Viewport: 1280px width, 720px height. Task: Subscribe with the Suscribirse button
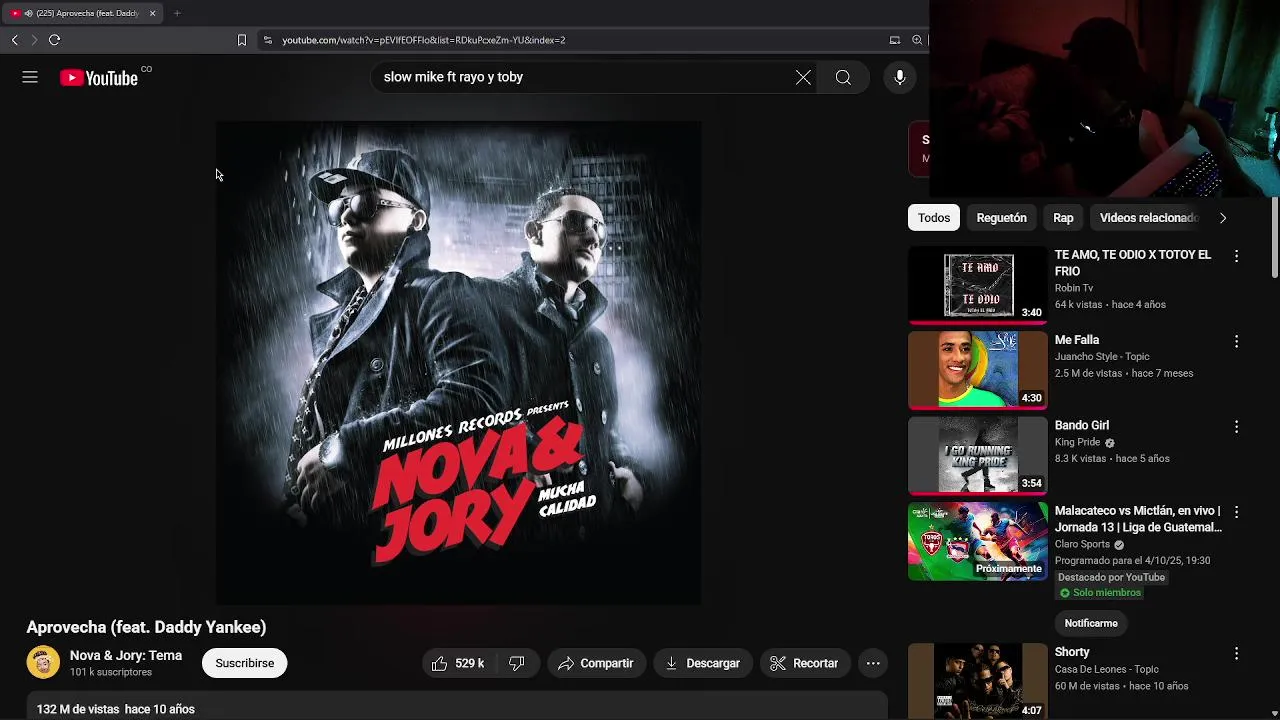pos(244,663)
